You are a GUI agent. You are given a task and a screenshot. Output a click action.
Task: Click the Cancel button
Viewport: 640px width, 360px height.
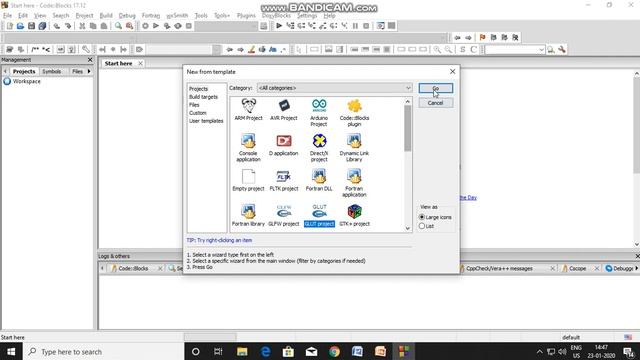pyautogui.click(x=436, y=103)
